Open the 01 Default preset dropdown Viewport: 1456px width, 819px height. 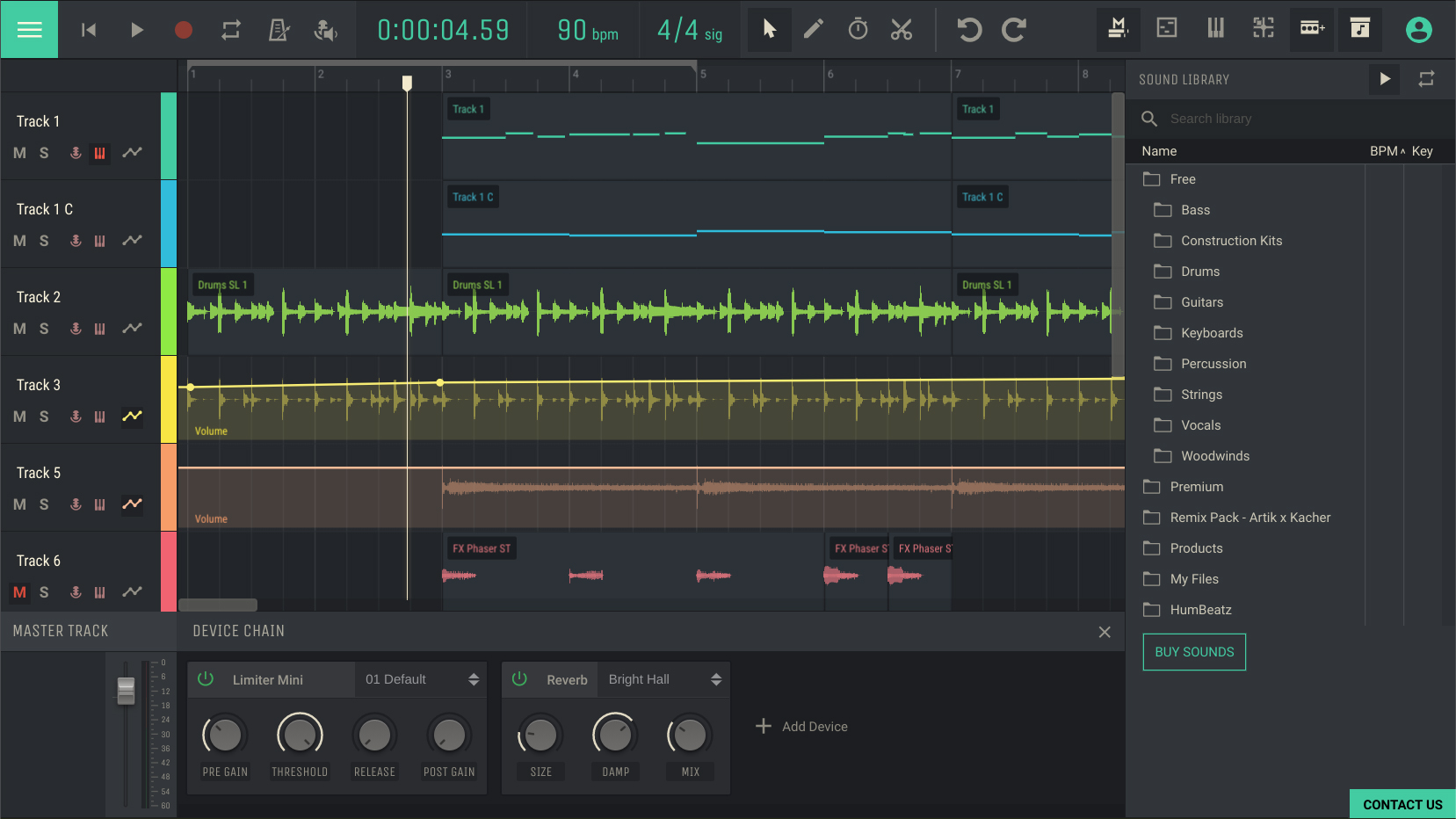click(x=421, y=679)
